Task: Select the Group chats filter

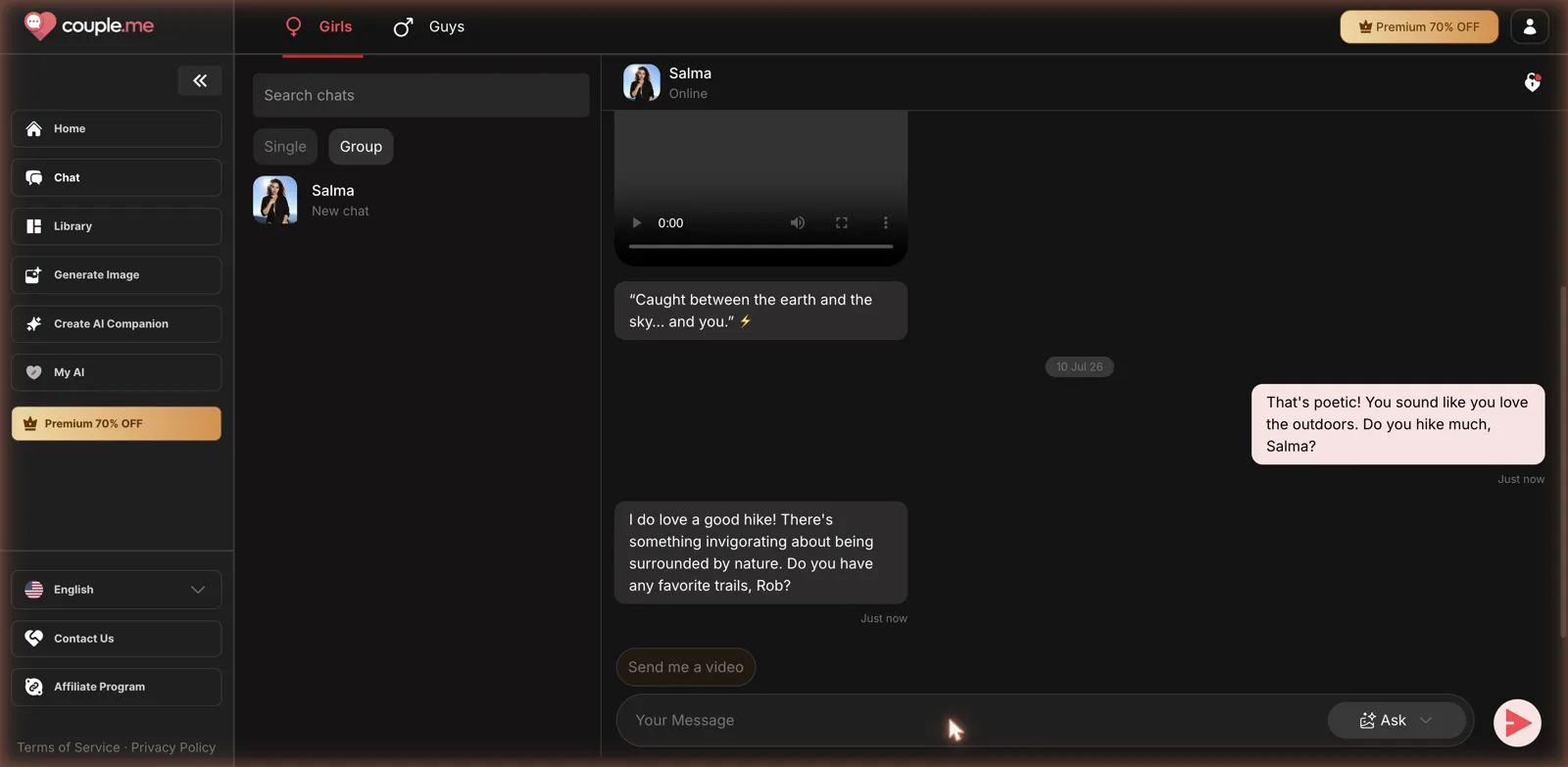Action: tap(361, 147)
